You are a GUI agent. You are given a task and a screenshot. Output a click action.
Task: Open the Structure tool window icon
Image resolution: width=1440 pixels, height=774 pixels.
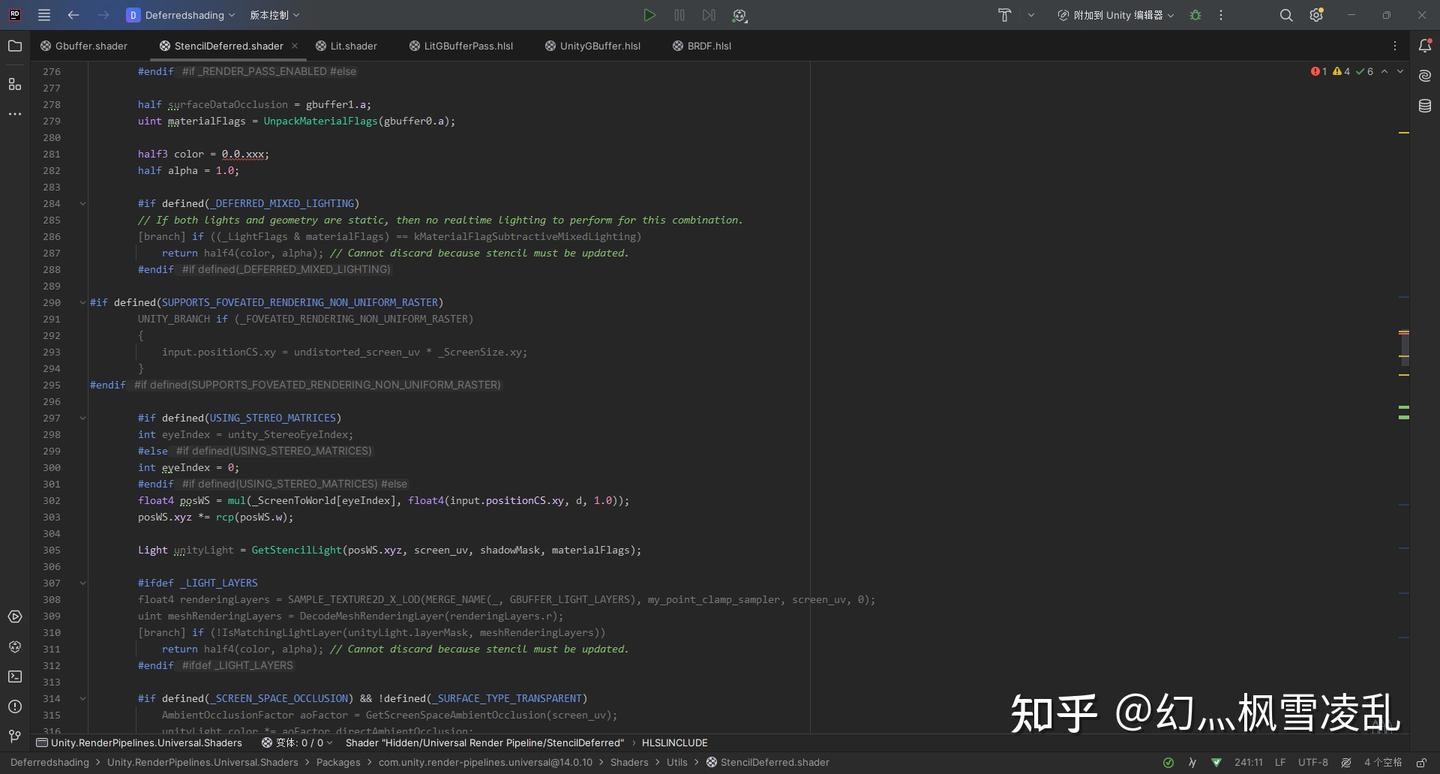tap(14, 84)
